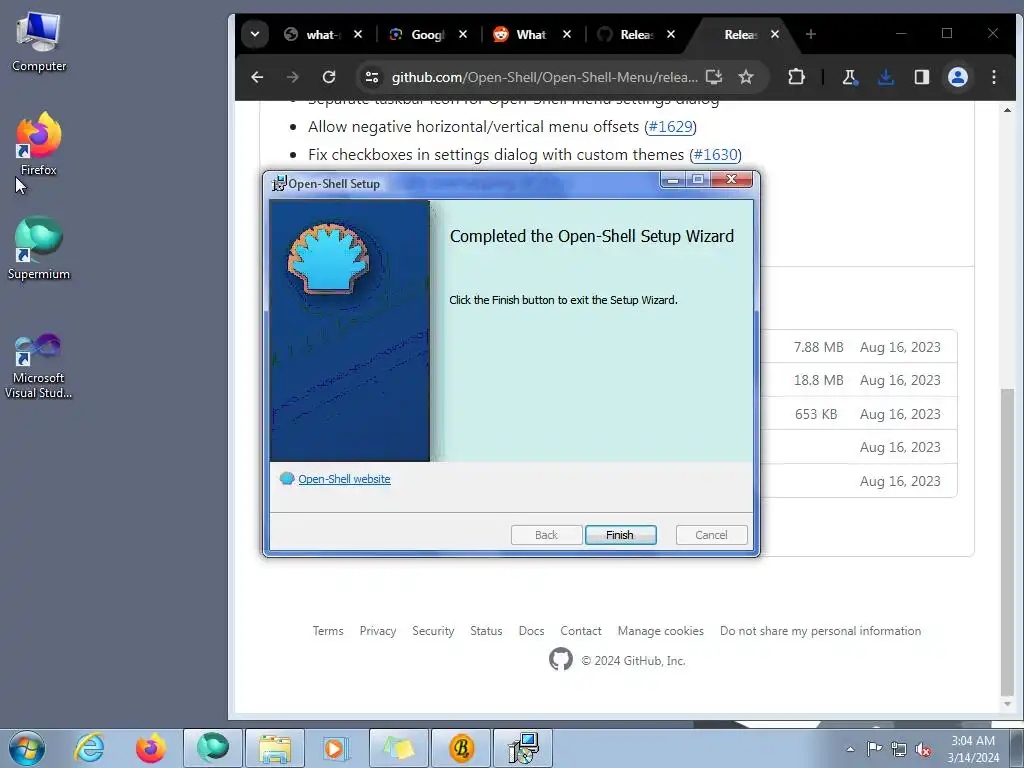Select the Microsoft Visual Studio desktop shortcut
1024x768 pixels.
point(39,366)
